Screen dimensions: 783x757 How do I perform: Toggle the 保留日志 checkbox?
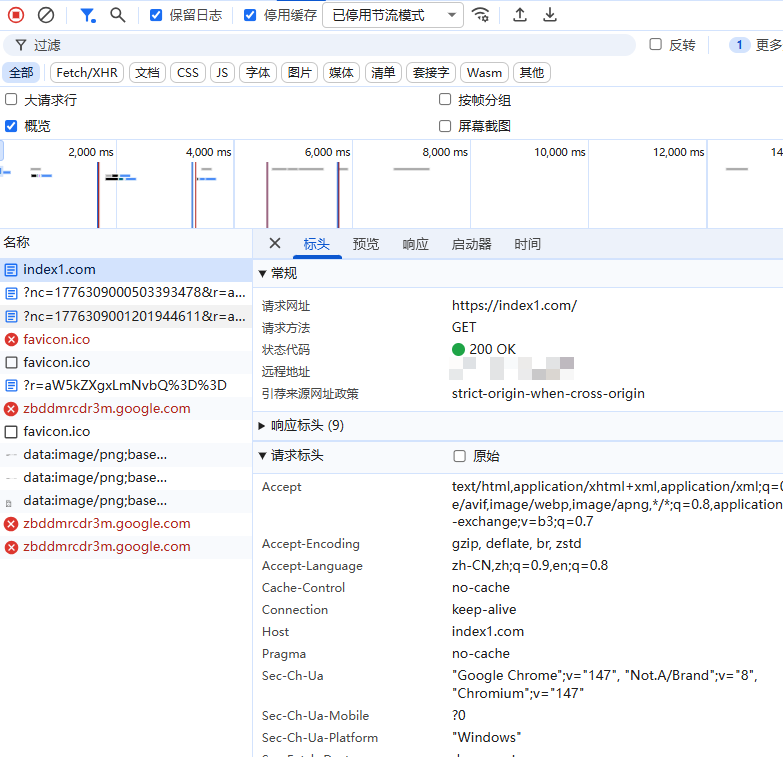(156, 15)
